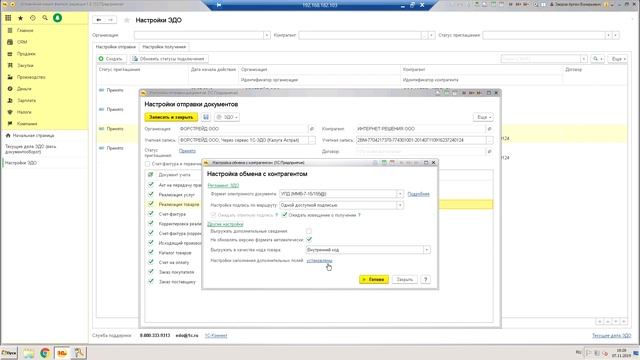Click the list search field

541,59
